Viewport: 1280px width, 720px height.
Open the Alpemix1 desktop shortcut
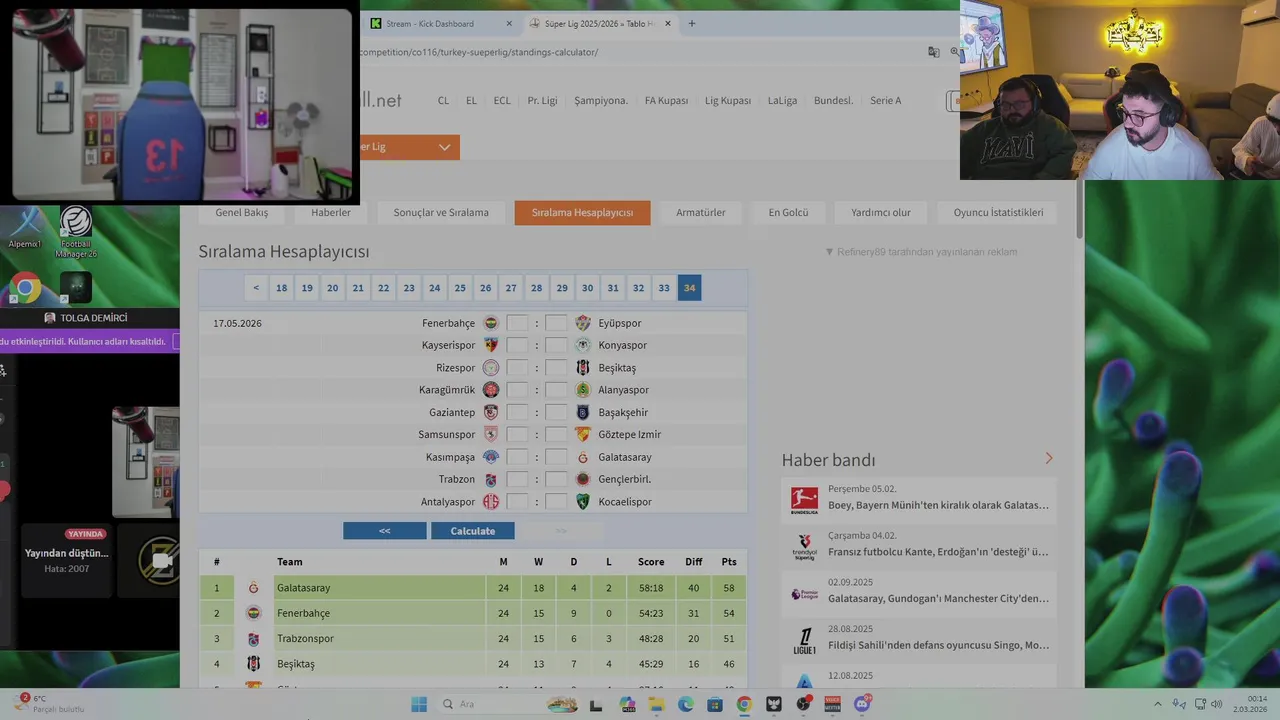(25, 227)
